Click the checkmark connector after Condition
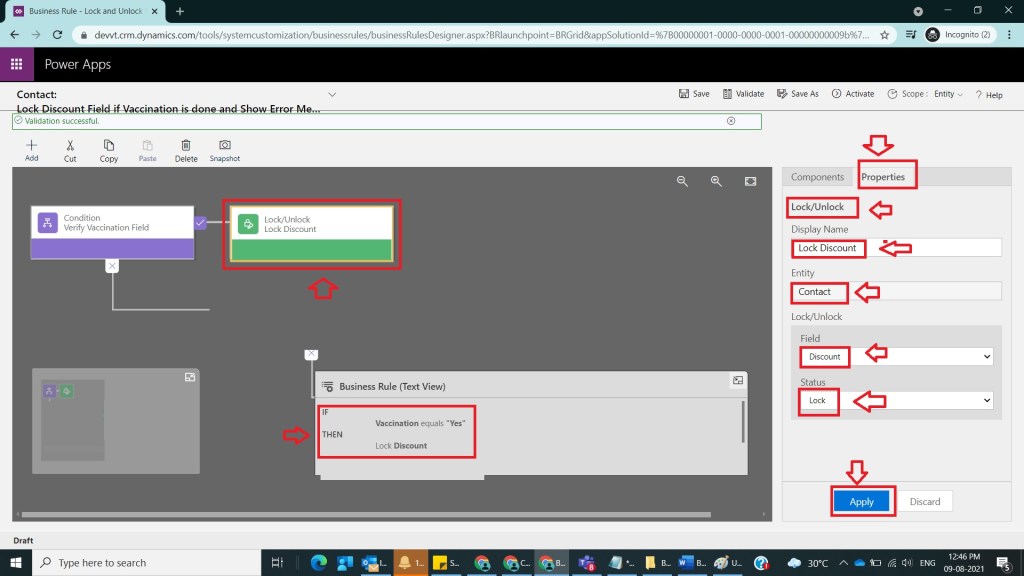1024x576 pixels. coord(200,222)
